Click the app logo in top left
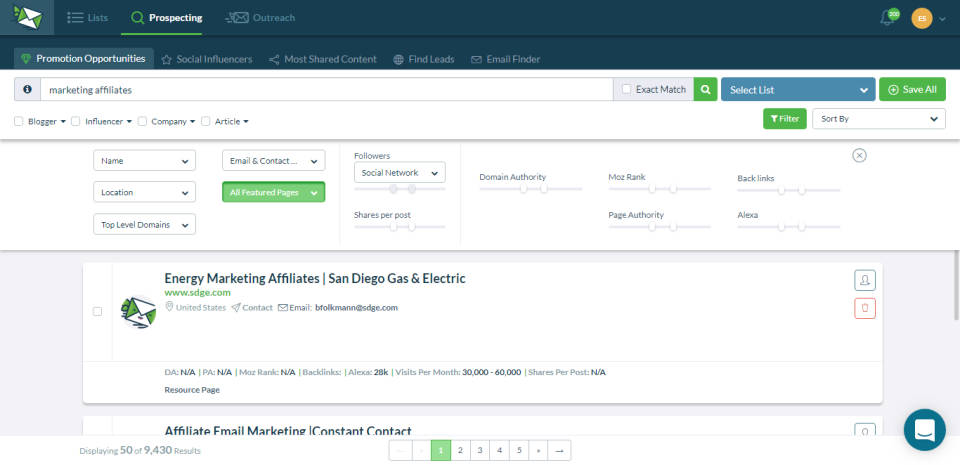Viewport: 960px width, 465px height. click(x=27, y=18)
